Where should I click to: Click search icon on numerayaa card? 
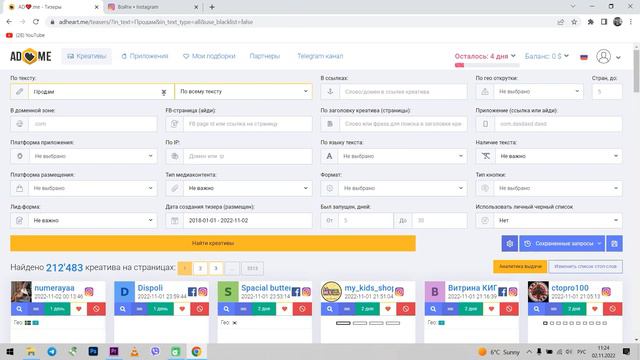click(19, 309)
